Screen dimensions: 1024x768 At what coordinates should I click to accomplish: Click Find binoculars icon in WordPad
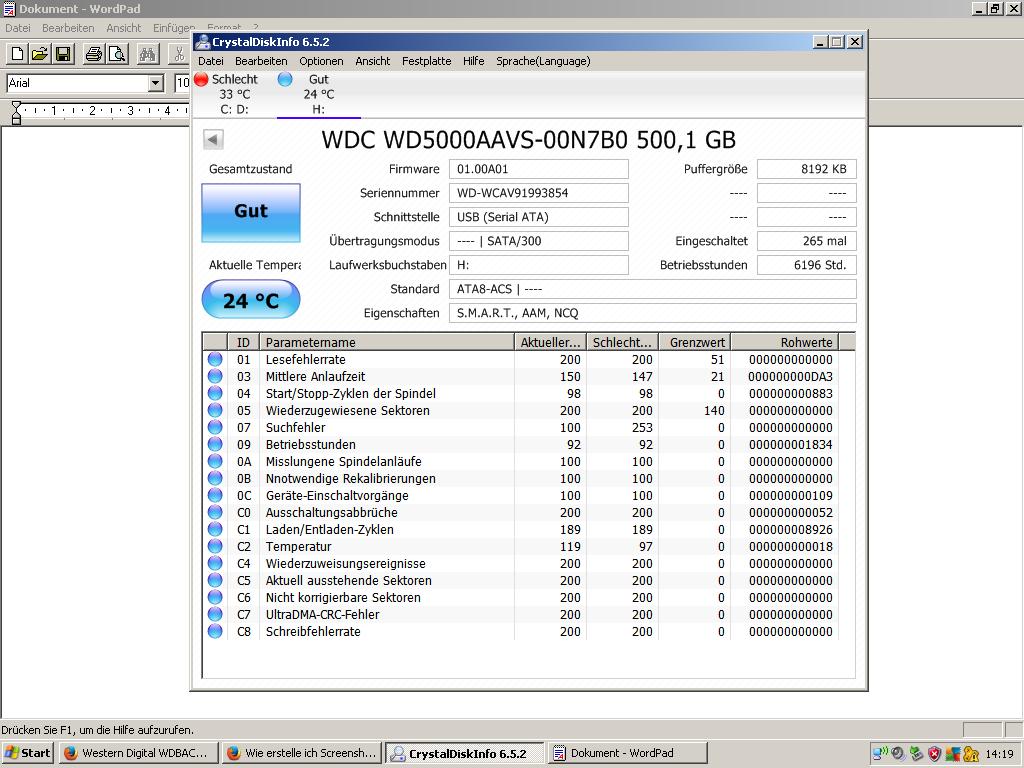(148, 54)
